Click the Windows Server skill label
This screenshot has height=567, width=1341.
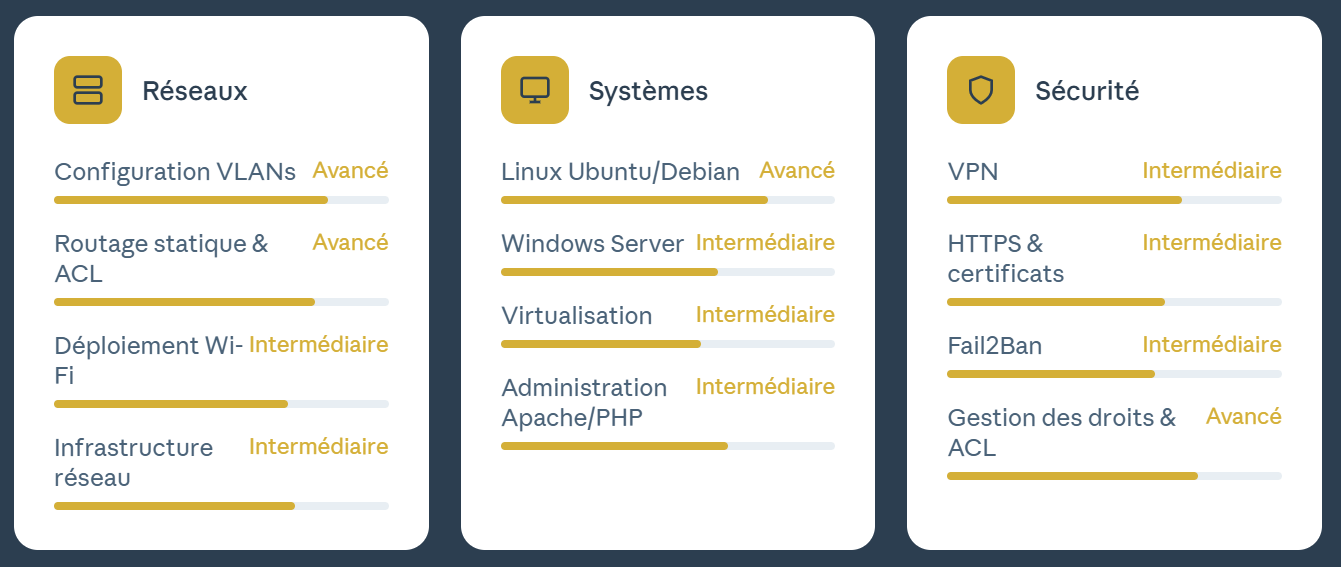(592, 244)
